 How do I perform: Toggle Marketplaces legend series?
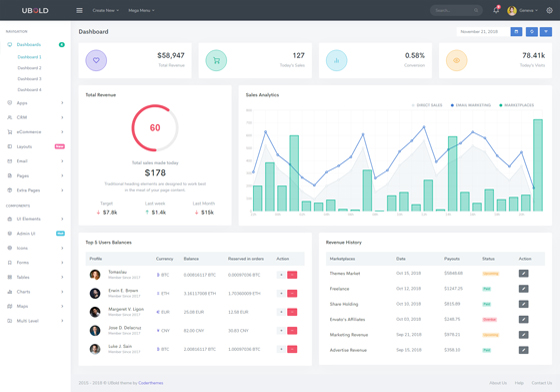pos(516,105)
